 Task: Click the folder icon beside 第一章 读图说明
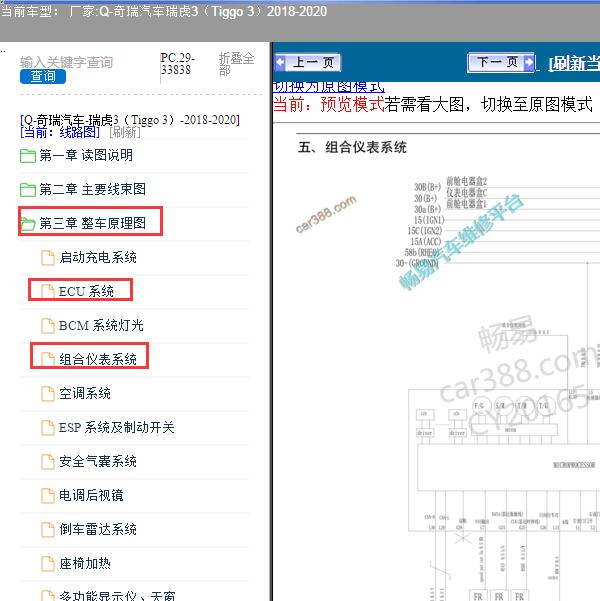[x=28, y=156]
